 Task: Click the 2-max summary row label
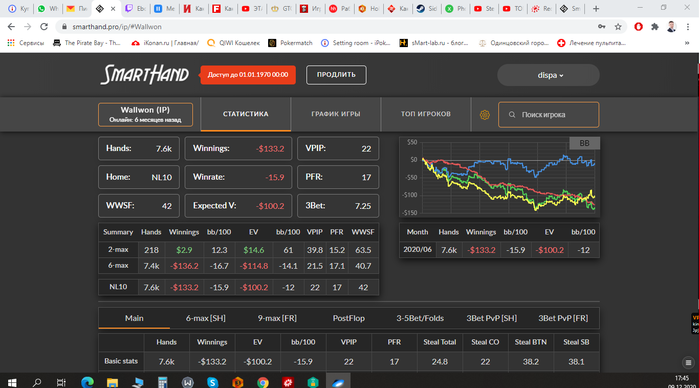click(x=118, y=250)
